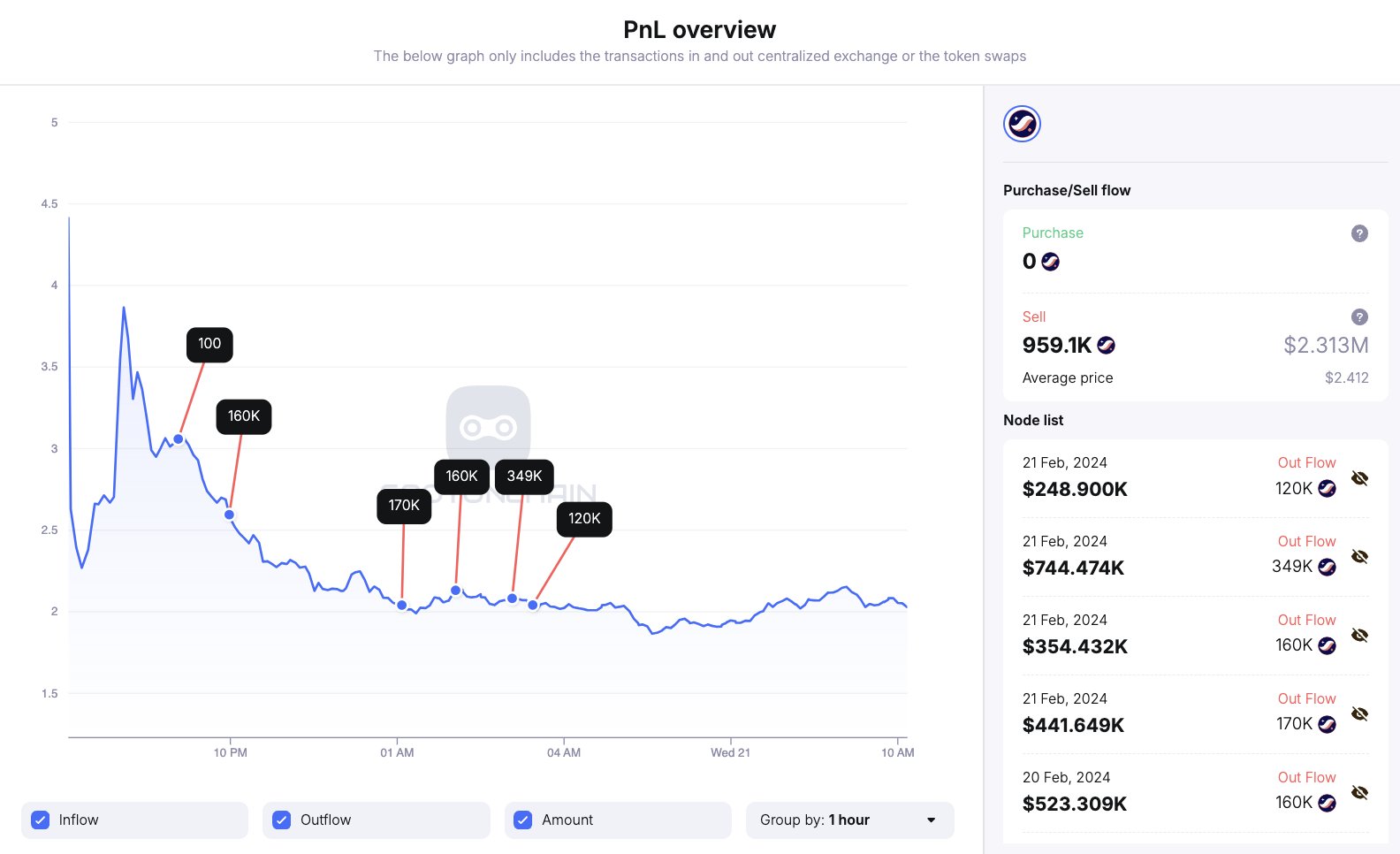The width and height of the screenshot is (1400, 854).
Task: Click the 01 AM axis label
Action: point(397,753)
